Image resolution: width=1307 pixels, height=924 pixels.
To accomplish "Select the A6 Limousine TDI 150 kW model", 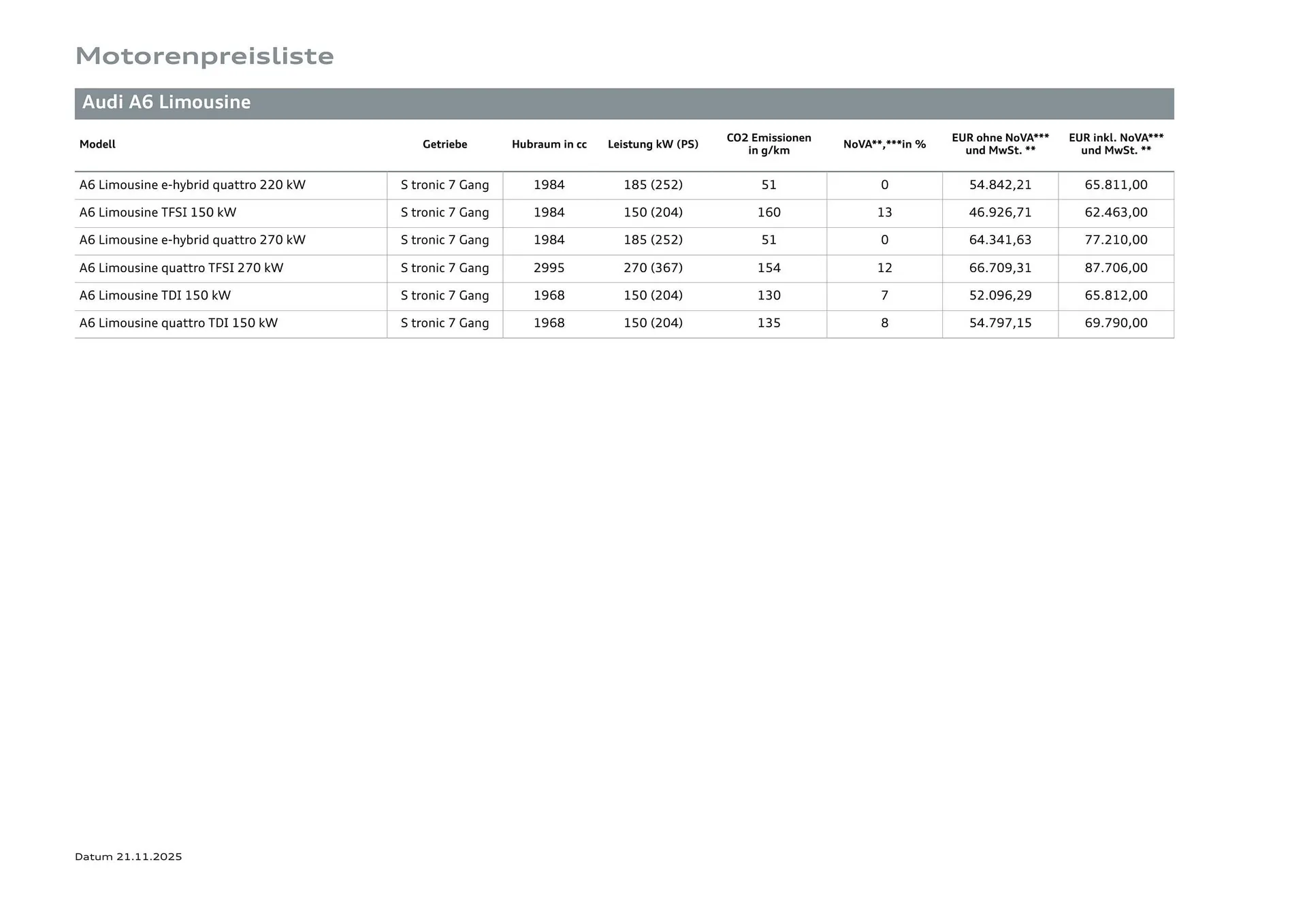I will 155,295.
